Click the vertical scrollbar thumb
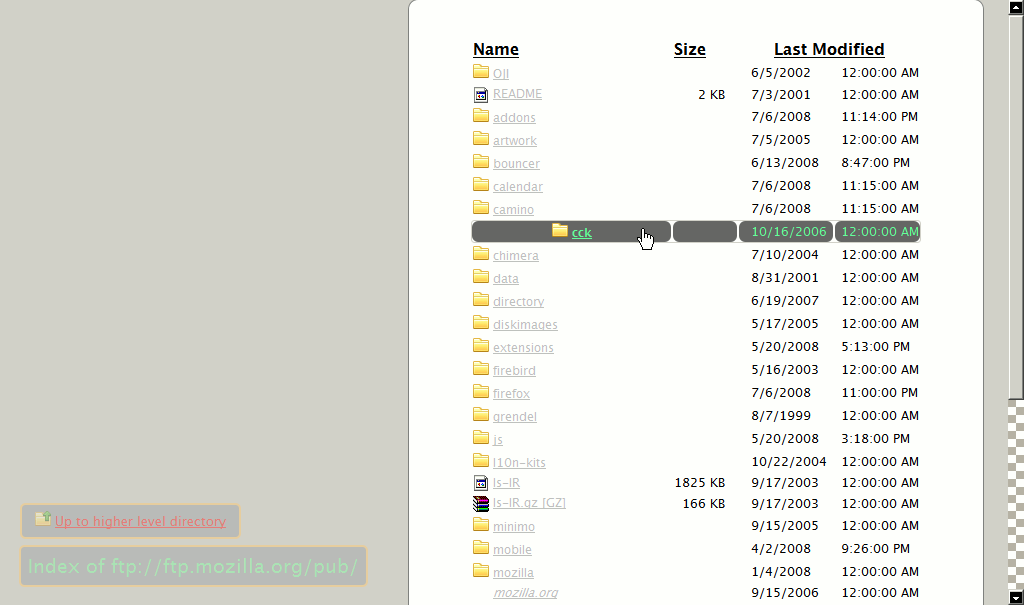This screenshot has width=1024, height=605. pyautogui.click(x=1016, y=207)
